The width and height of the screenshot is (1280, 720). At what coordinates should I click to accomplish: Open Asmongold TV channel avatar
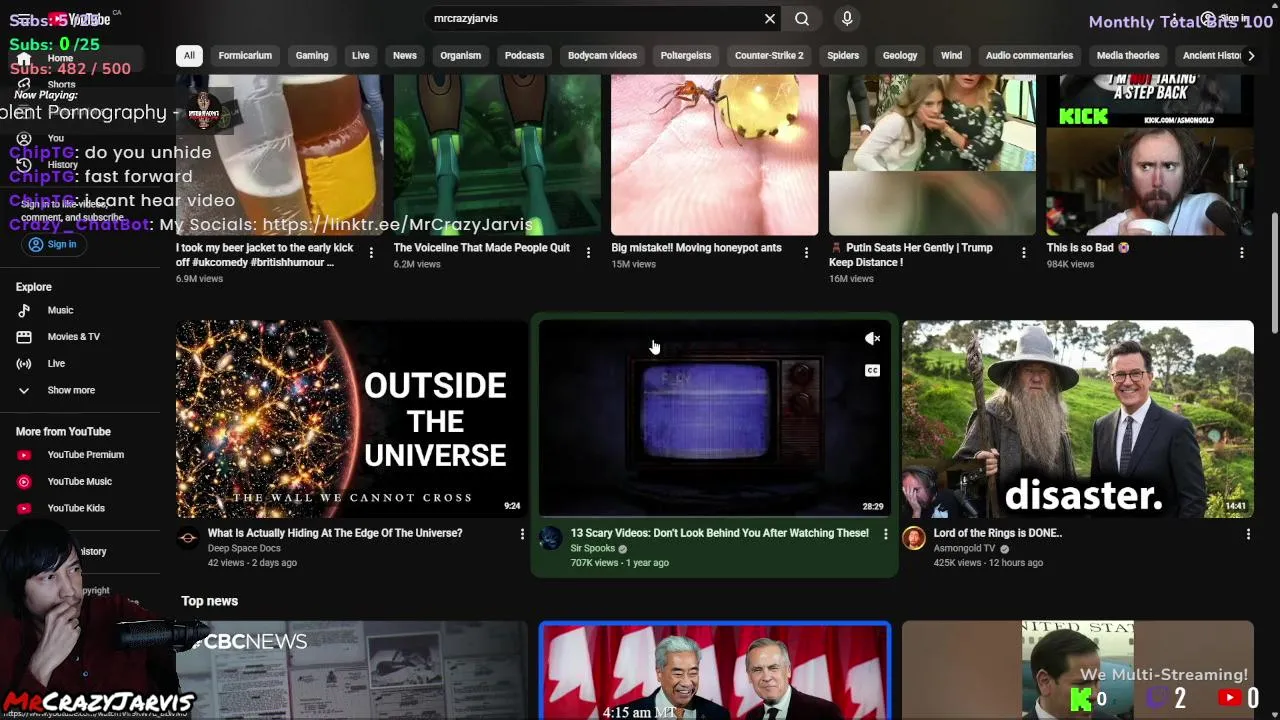pyautogui.click(x=914, y=539)
